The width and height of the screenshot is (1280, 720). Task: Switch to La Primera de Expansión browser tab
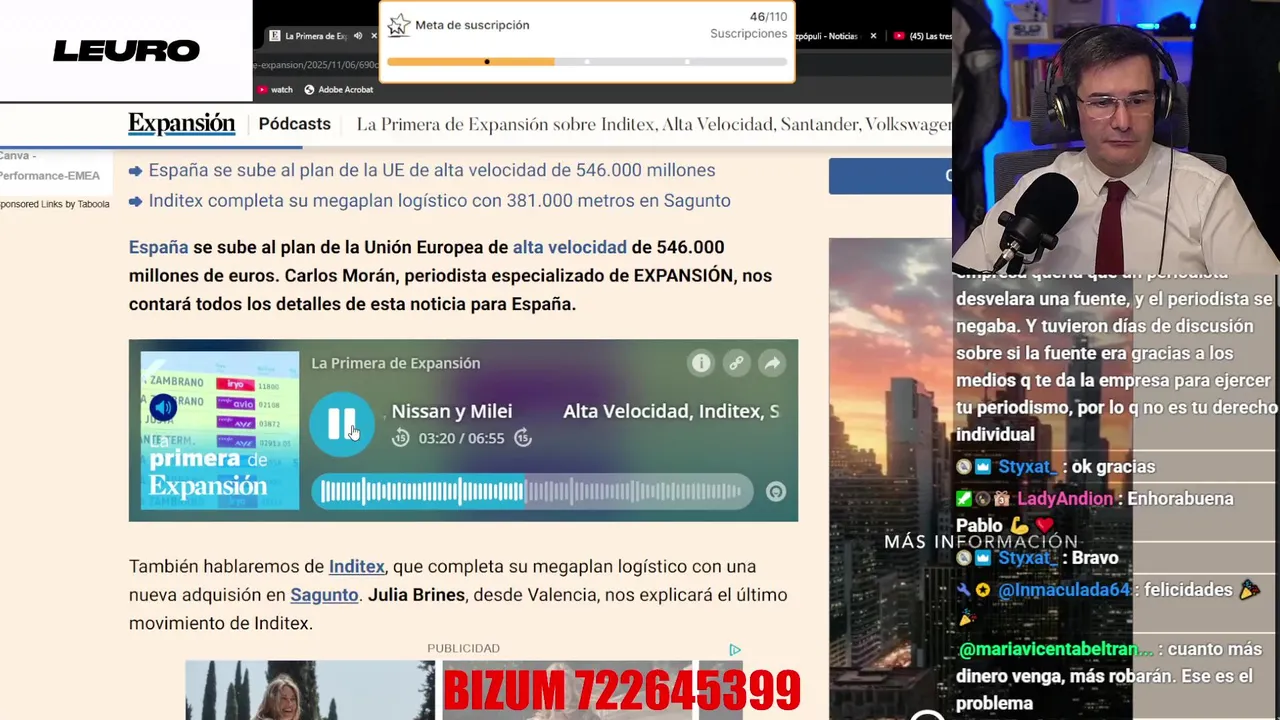[x=314, y=36]
